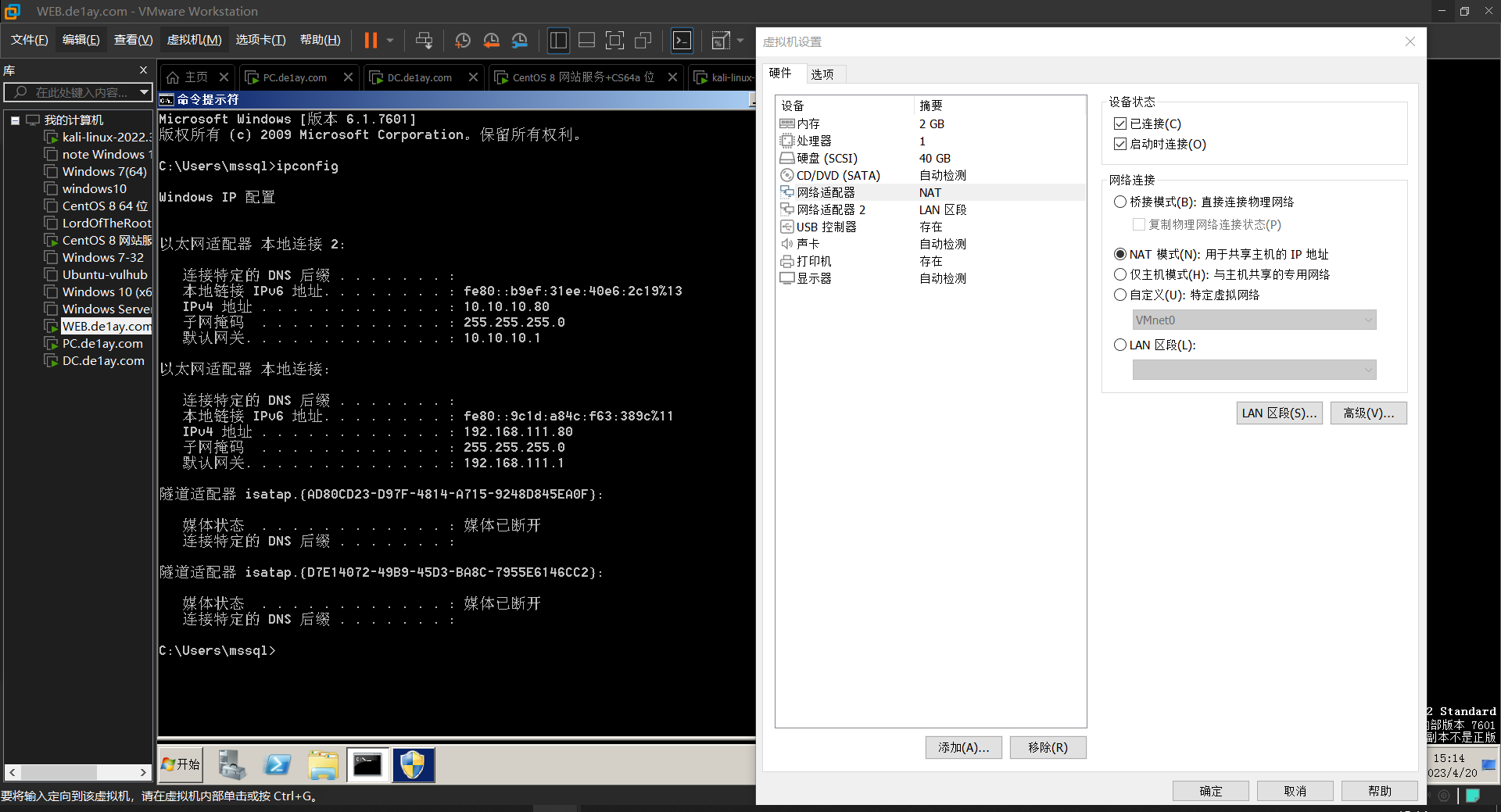Screen dimensions: 1501x812
Task: Toggle the library sidebar view icon
Action: click(558, 40)
